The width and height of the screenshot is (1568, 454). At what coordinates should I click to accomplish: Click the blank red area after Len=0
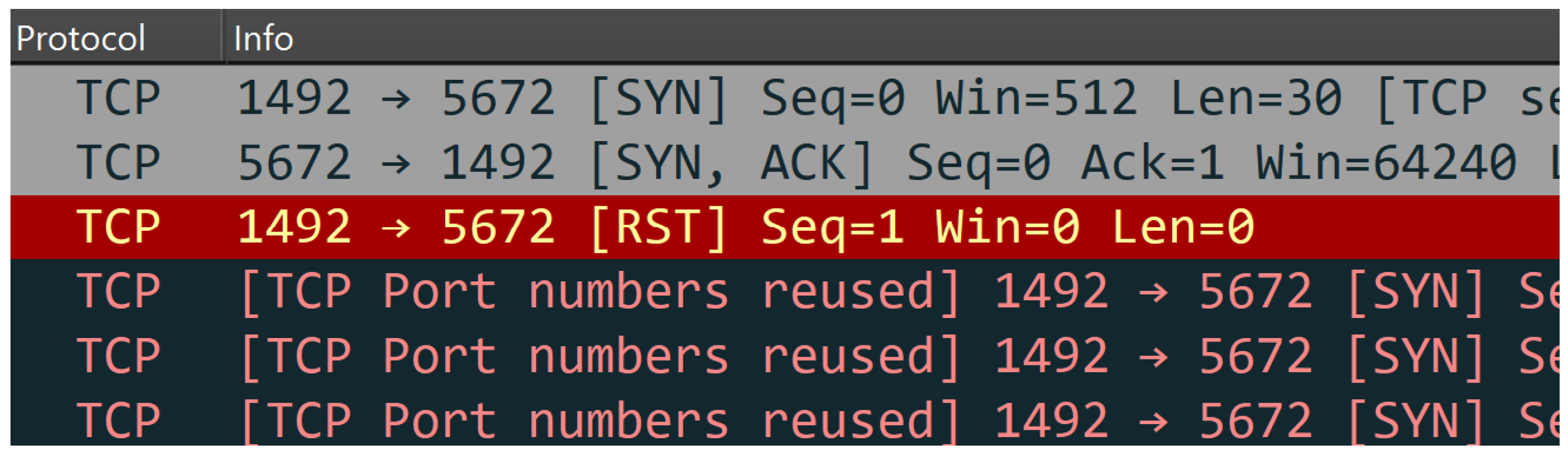1406,227
